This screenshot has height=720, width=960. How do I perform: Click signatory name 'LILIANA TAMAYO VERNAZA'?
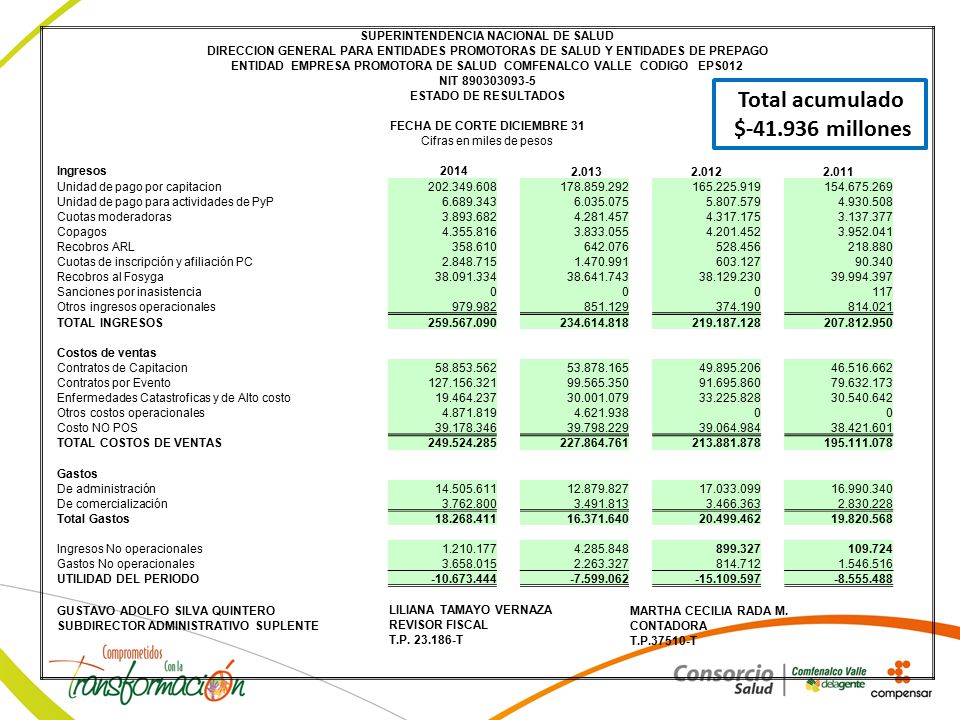coord(470,610)
